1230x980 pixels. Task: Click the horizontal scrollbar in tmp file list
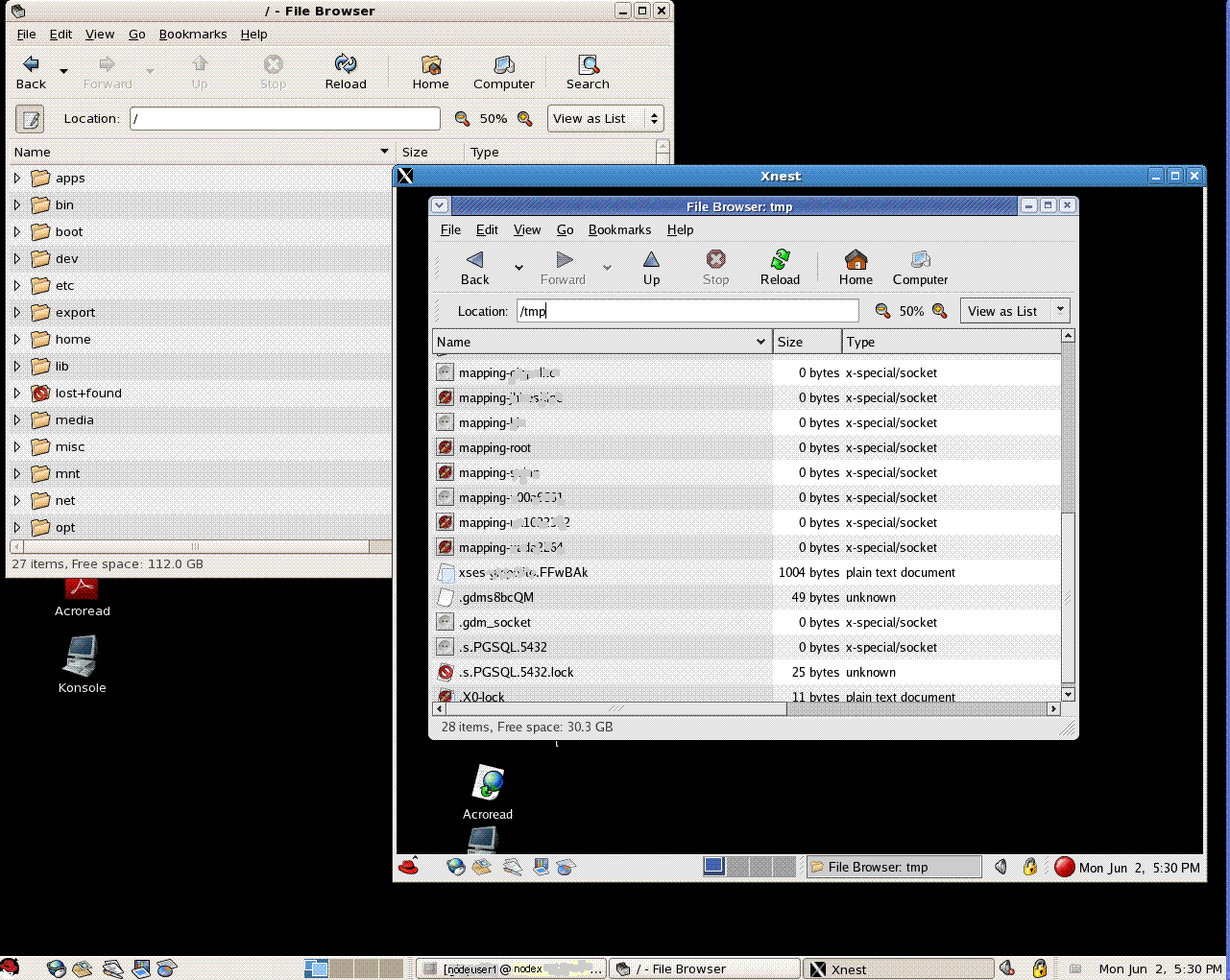615,709
